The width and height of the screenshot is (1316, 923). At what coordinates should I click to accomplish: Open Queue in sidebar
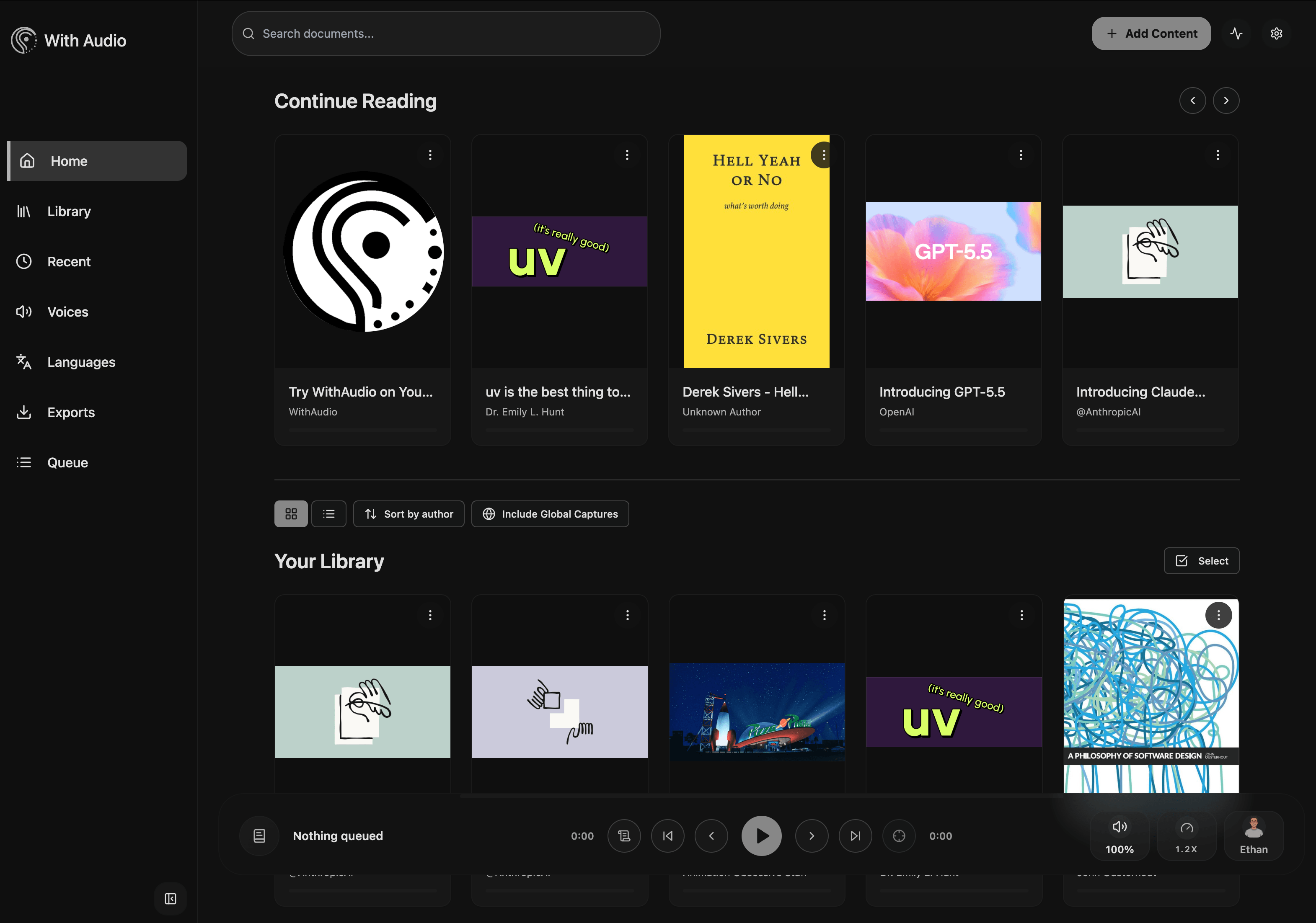[98, 462]
